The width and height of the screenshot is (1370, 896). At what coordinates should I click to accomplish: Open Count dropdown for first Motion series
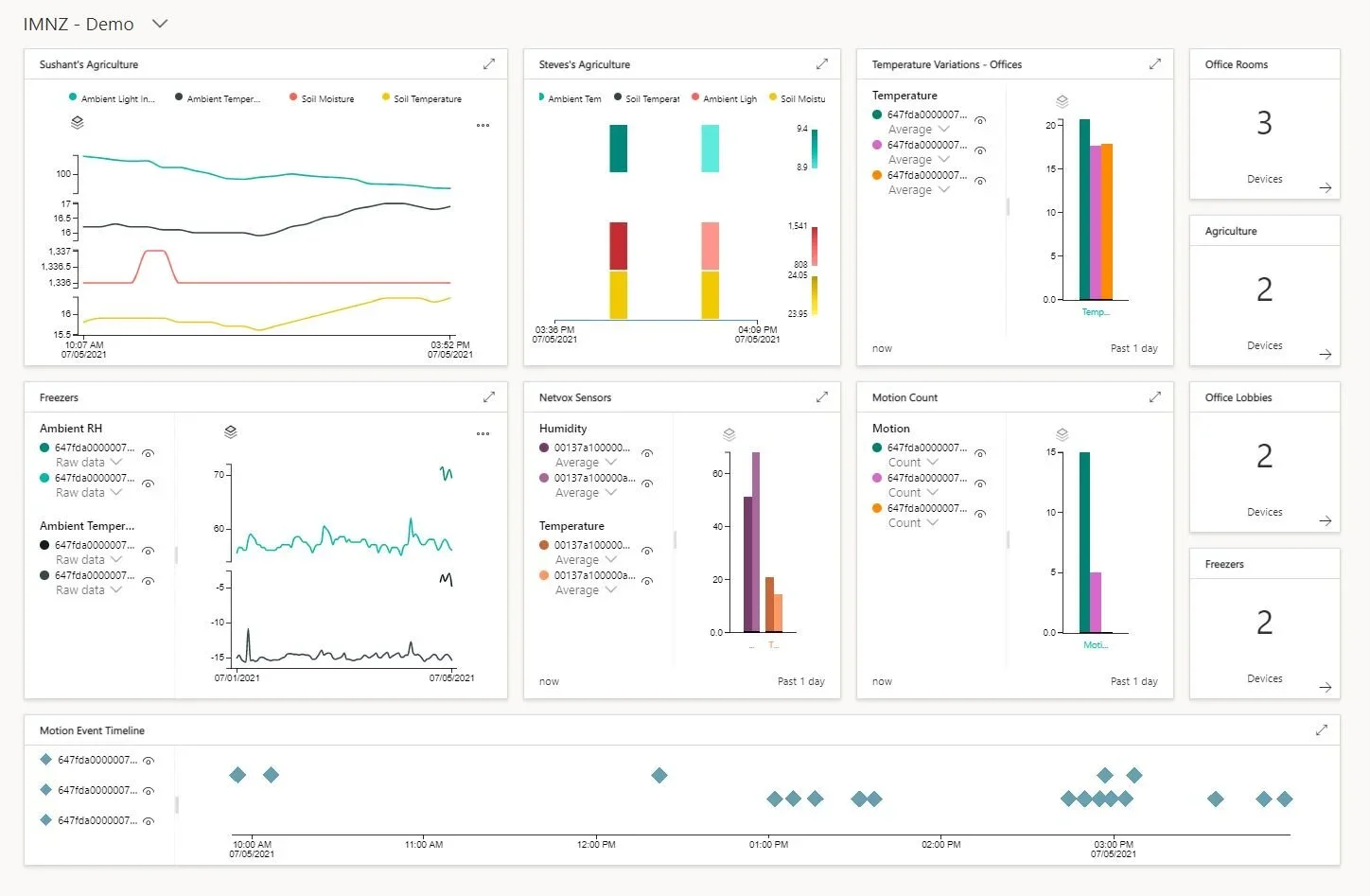[x=913, y=463]
